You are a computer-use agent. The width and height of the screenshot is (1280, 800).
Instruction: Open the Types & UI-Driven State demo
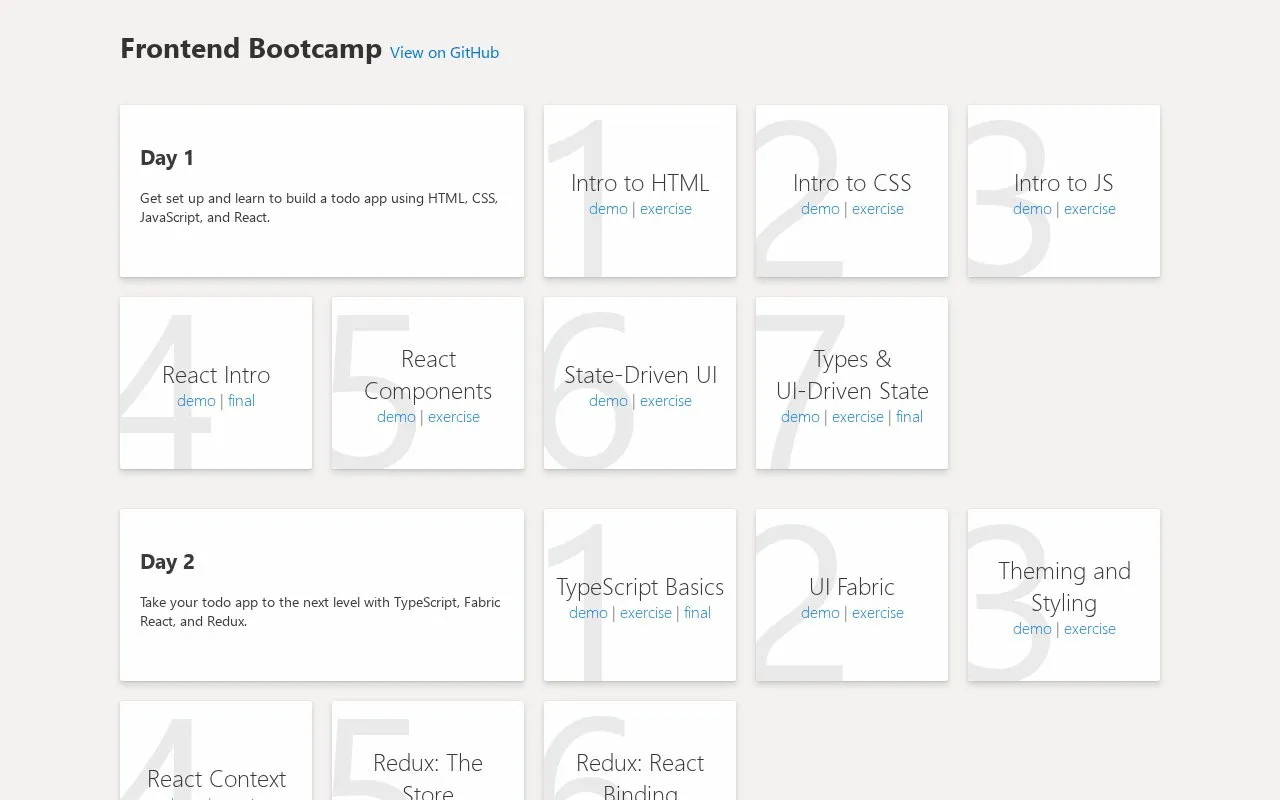coord(800,417)
